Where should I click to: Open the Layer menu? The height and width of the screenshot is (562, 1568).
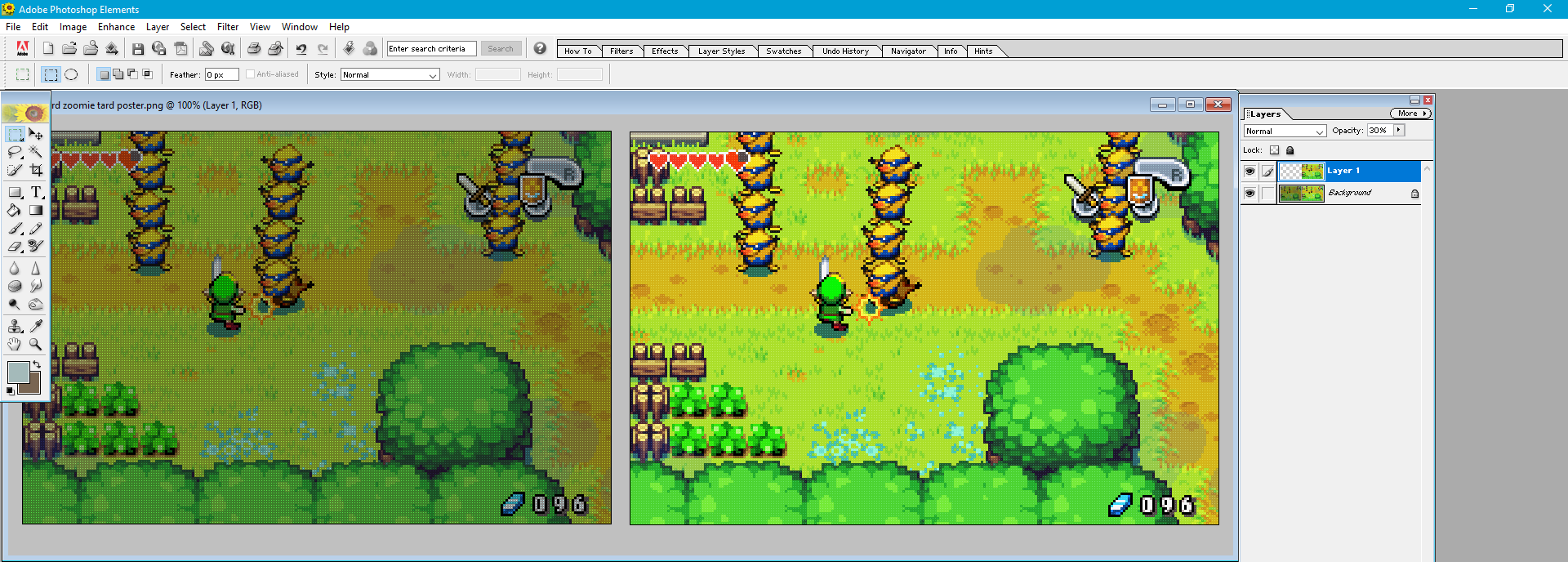(x=158, y=27)
